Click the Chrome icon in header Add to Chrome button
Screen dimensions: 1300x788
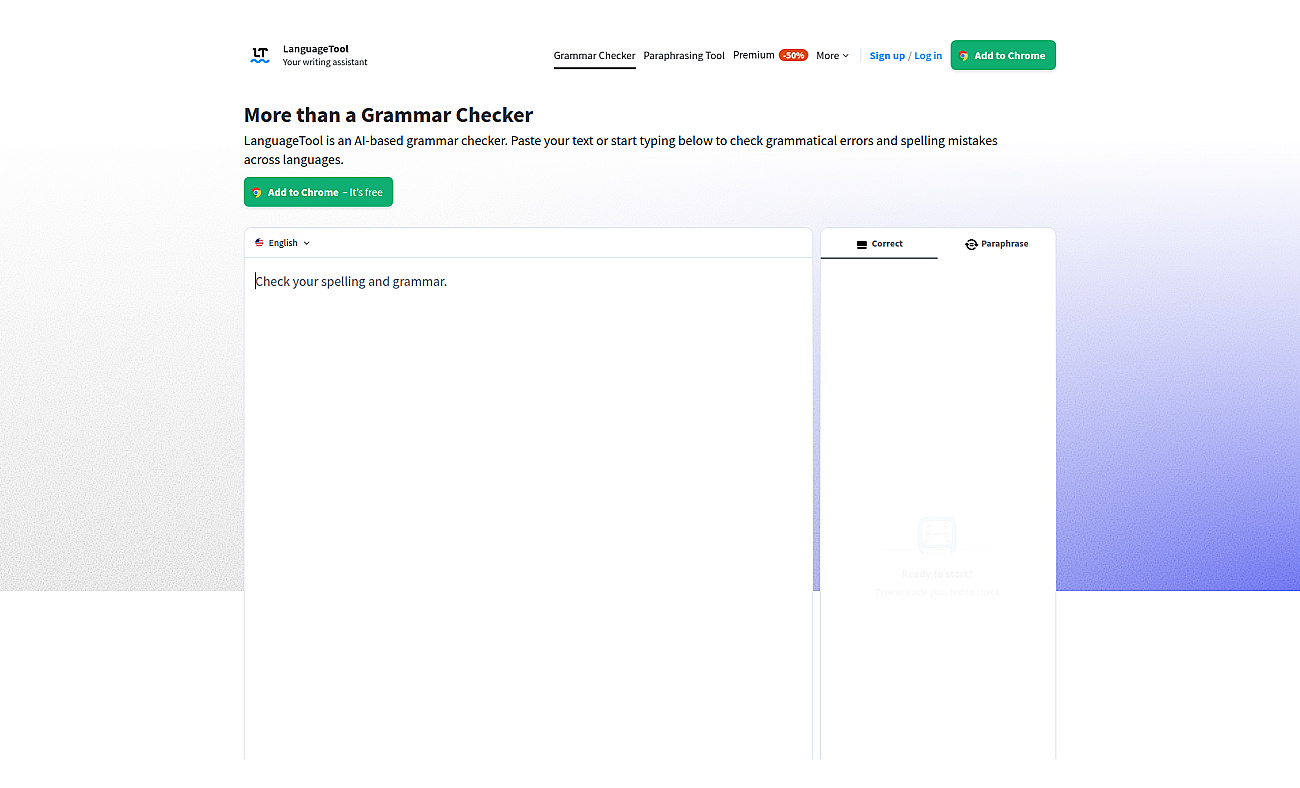(x=964, y=56)
